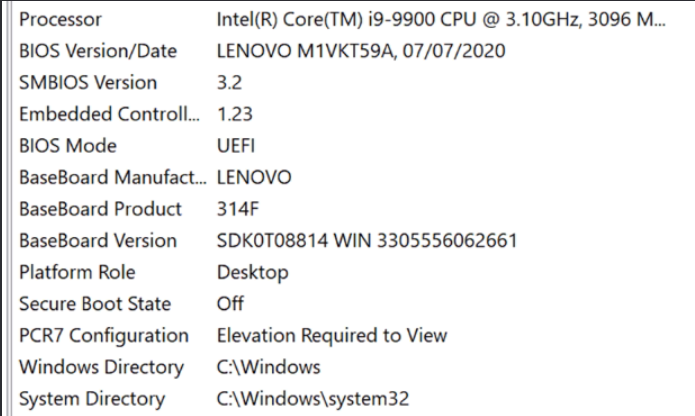Select the BIOS Version/Date item
This screenshot has height=416, width=695.
coord(97,50)
